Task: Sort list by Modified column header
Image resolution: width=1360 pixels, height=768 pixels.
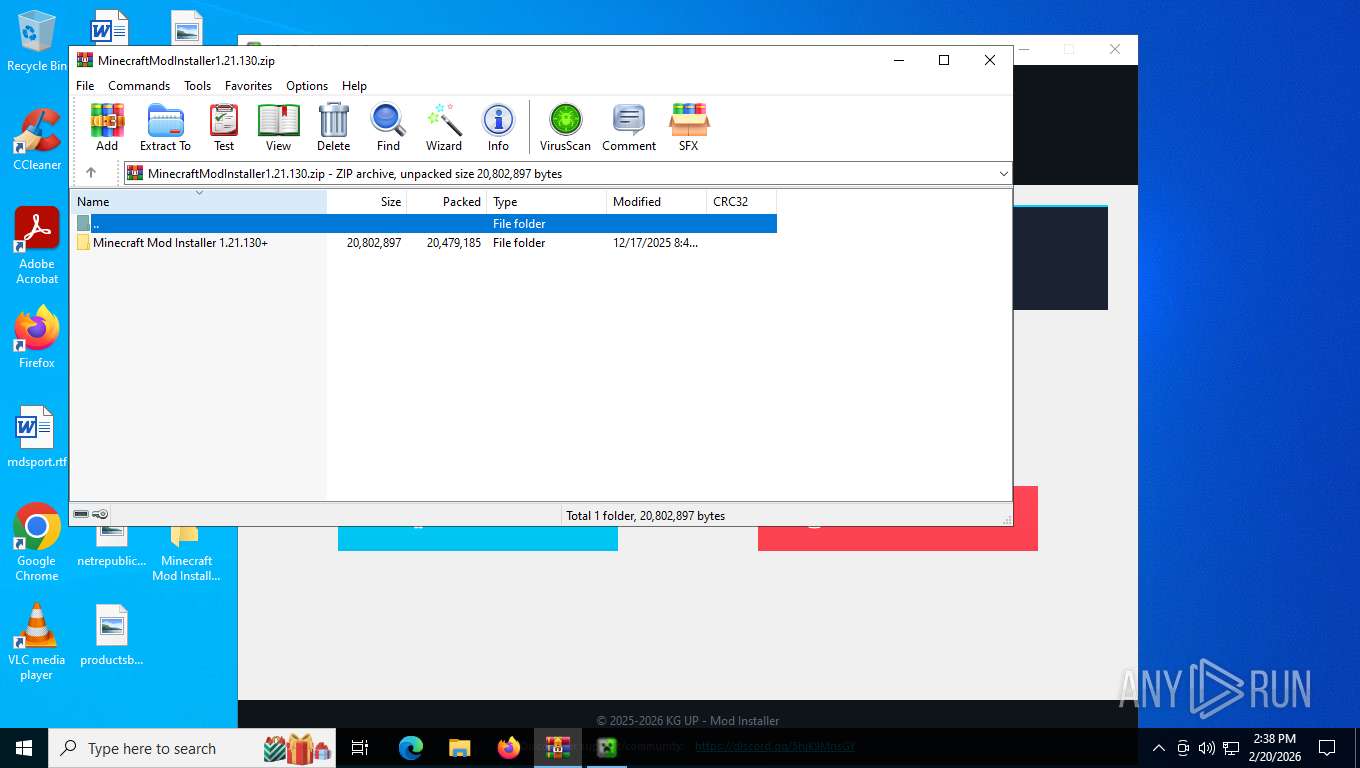Action: click(657, 201)
